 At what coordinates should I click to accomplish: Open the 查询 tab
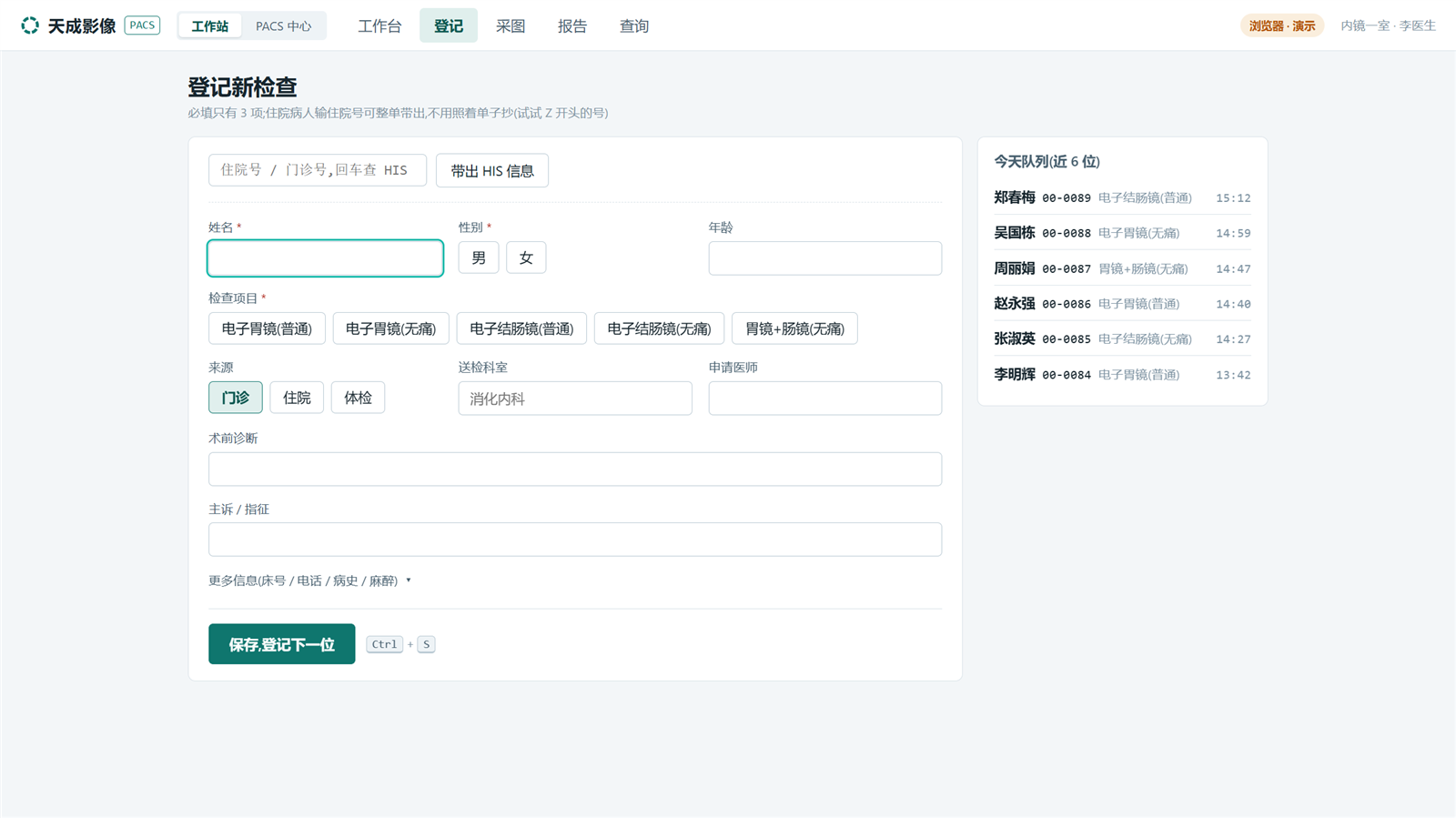tap(634, 26)
